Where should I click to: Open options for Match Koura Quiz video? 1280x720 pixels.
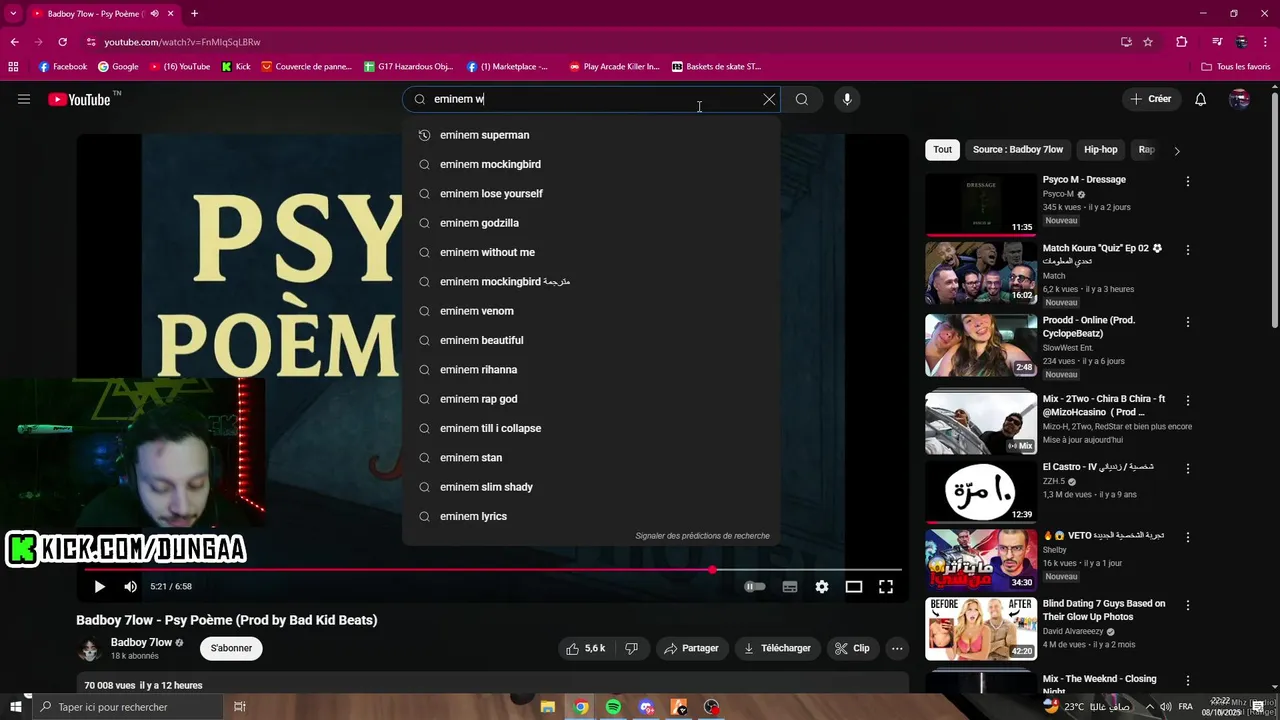click(1188, 250)
